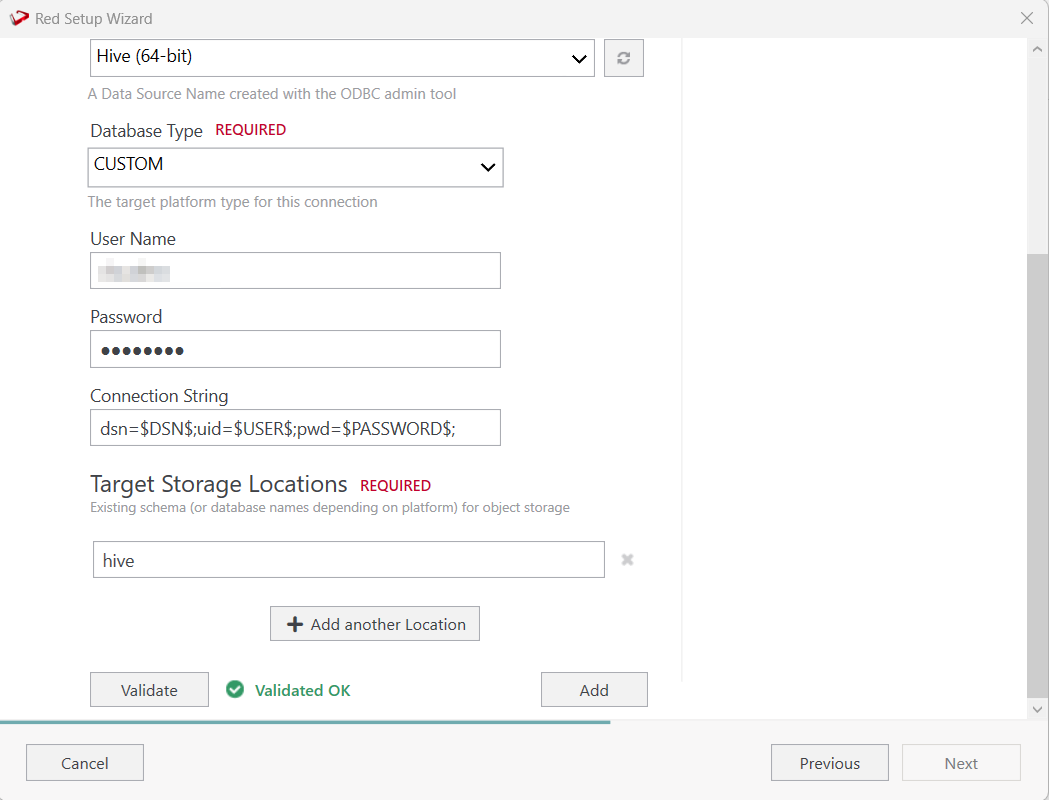Click the disabled Next button
Image resolution: width=1049 pixels, height=800 pixels.
(960, 763)
